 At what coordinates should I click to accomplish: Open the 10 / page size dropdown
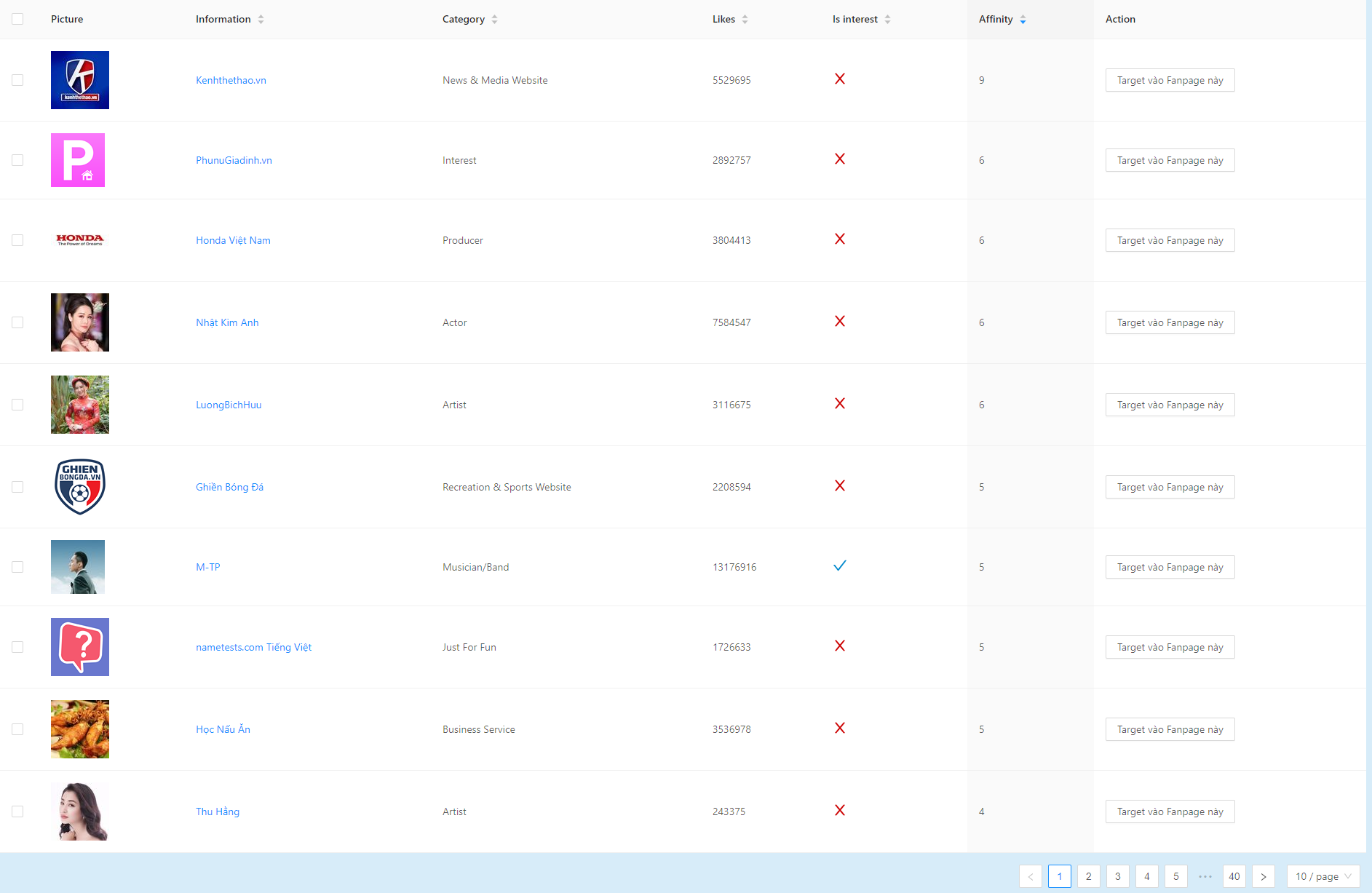(x=1323, y=876)
